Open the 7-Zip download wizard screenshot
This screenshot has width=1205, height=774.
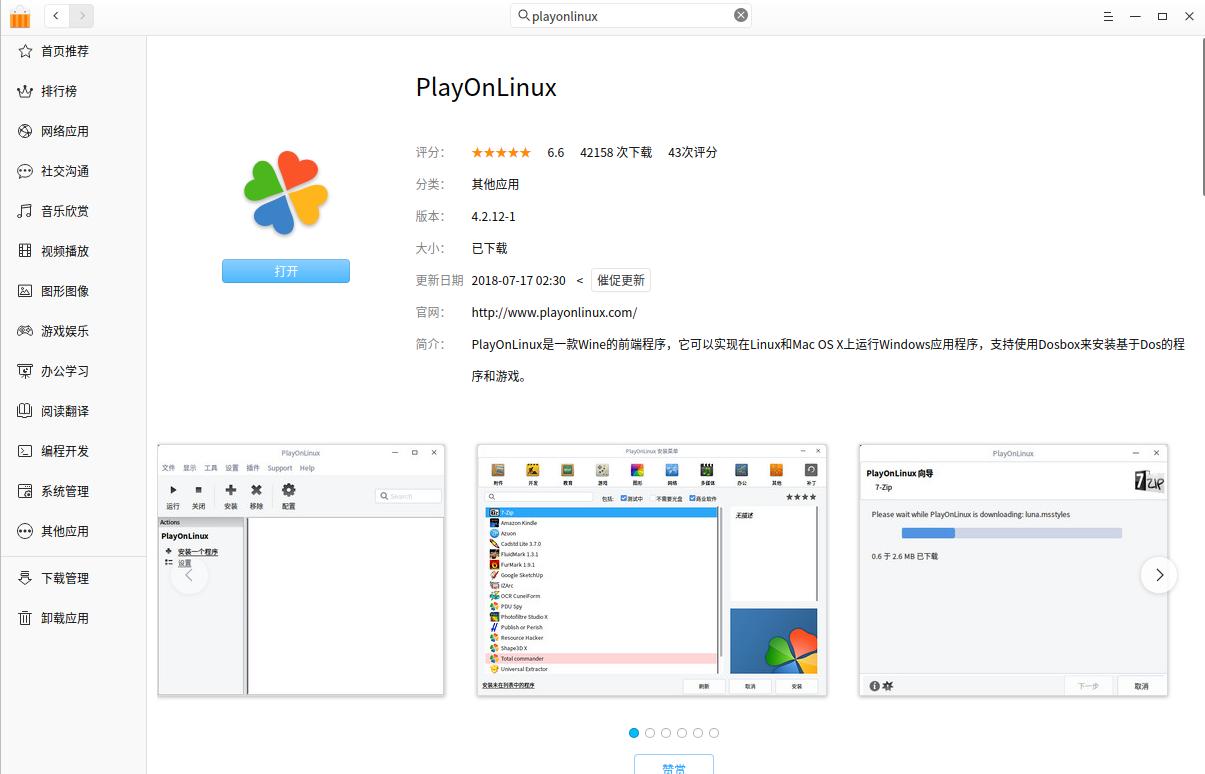(x=1014, y=570)
